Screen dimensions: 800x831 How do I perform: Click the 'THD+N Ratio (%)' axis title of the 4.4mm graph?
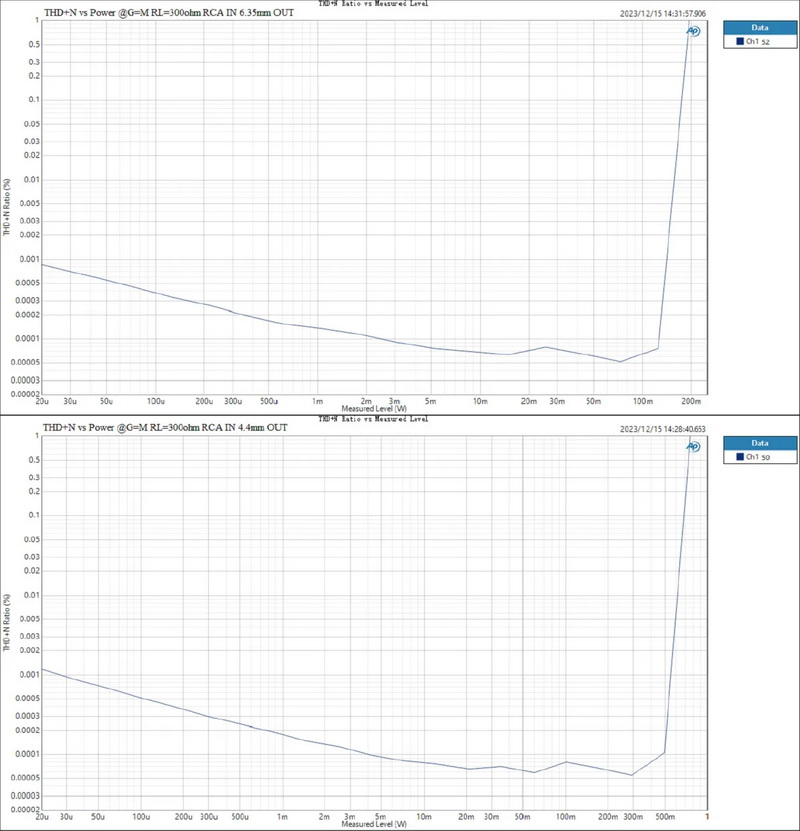(7, 623)
